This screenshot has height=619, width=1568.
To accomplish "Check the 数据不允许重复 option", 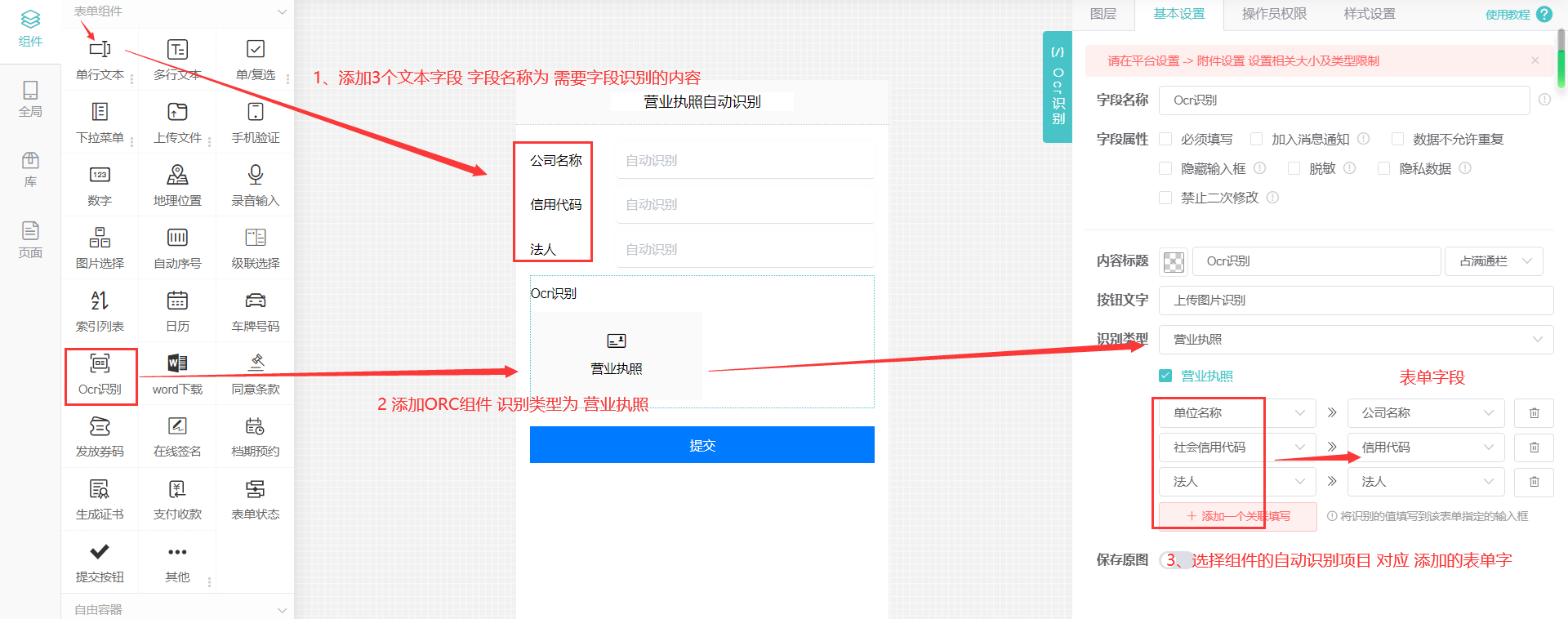I will coord(1397,139).
